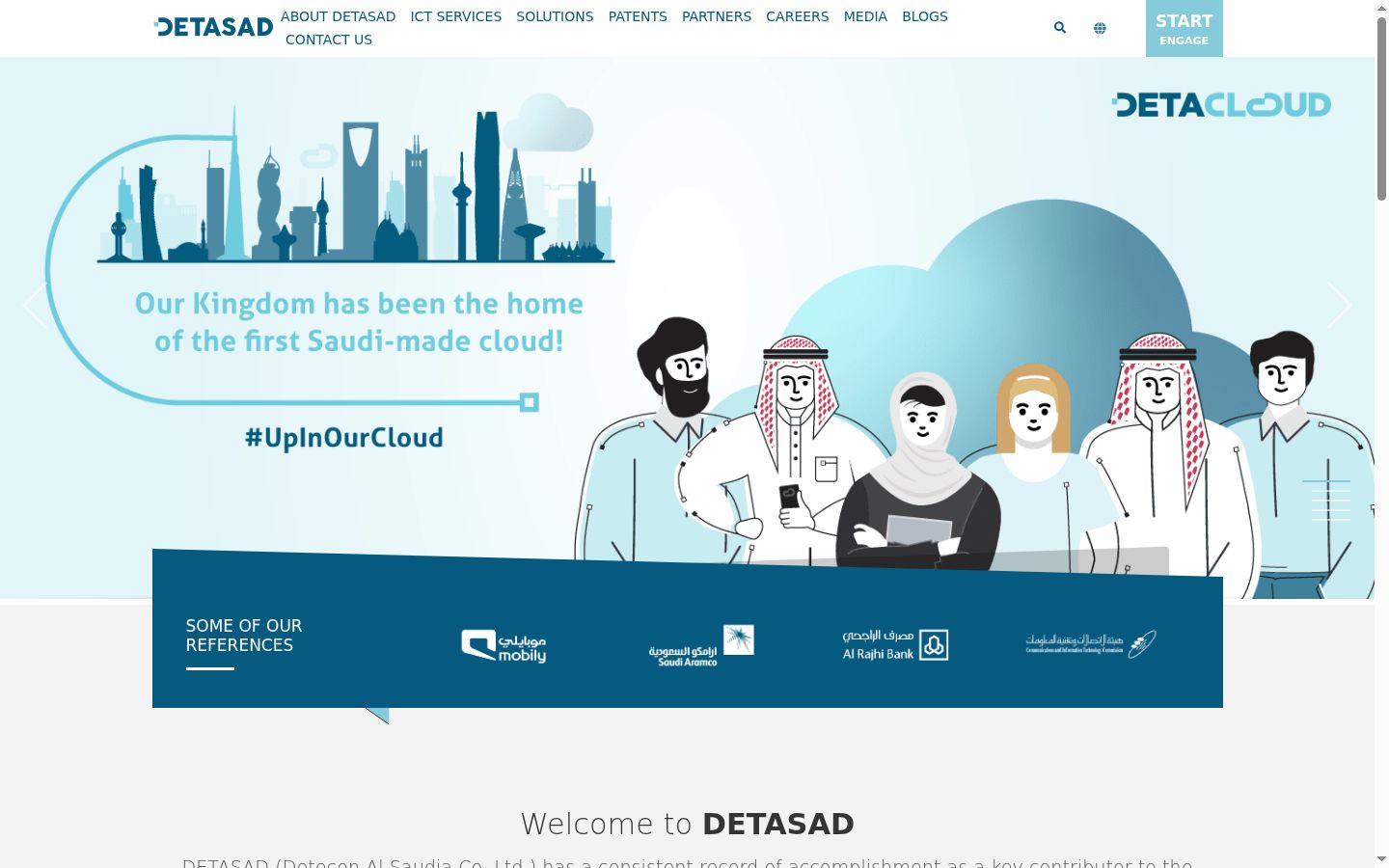Click the Mobily reference logo
The width and height of the screenshot is (1389, 868).
[504, 645]
